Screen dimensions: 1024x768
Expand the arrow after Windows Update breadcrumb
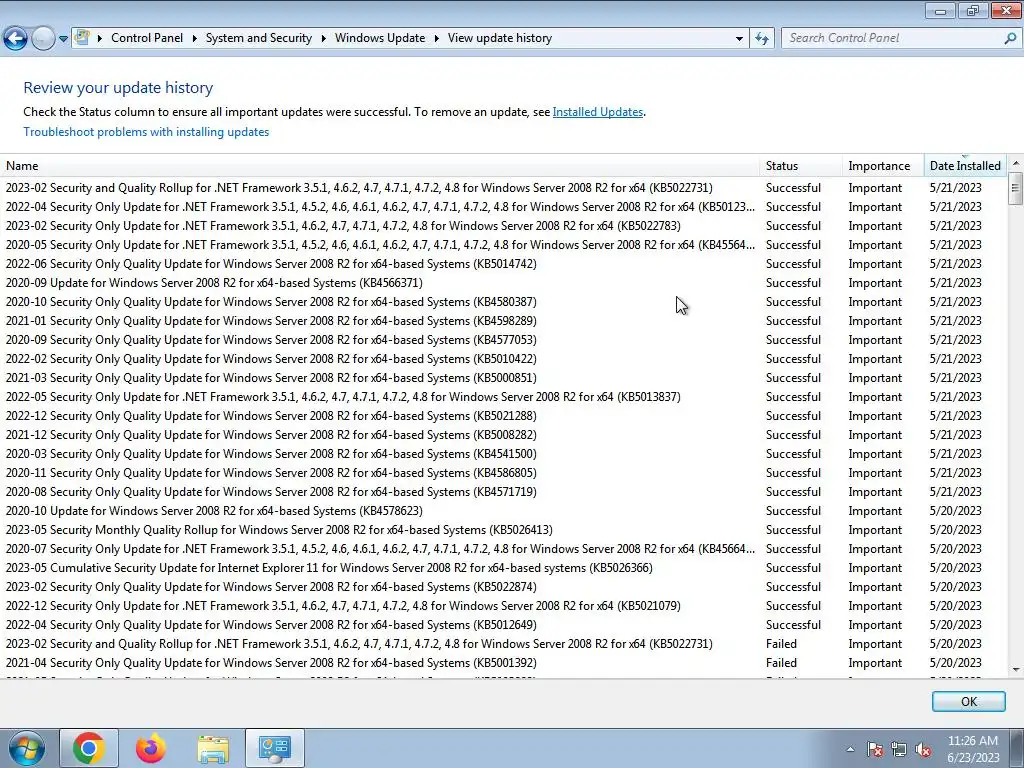[x=436, y=38]
